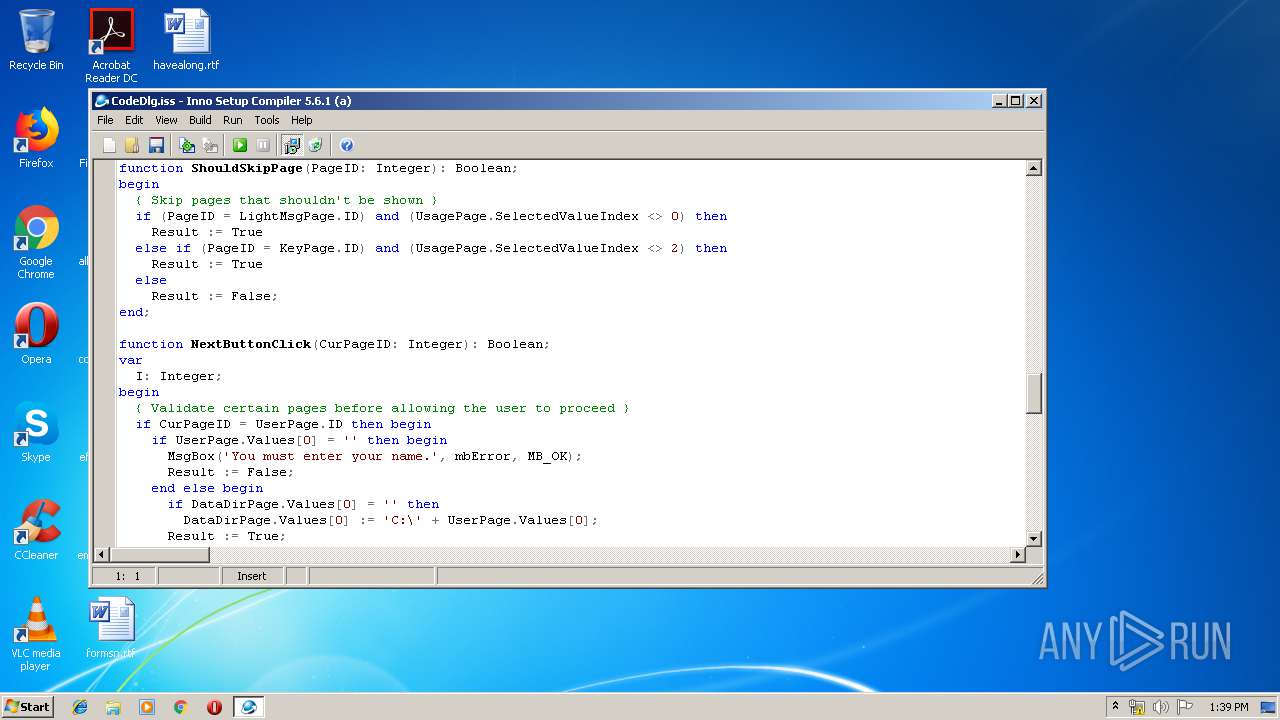Open Recycle Bin desktop icon

pyautogui.click(x=36, y=40)
